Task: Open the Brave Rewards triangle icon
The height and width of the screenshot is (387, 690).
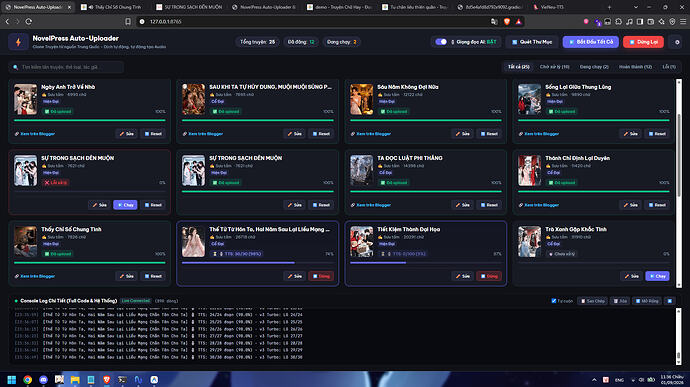Action: click(519, 22)
